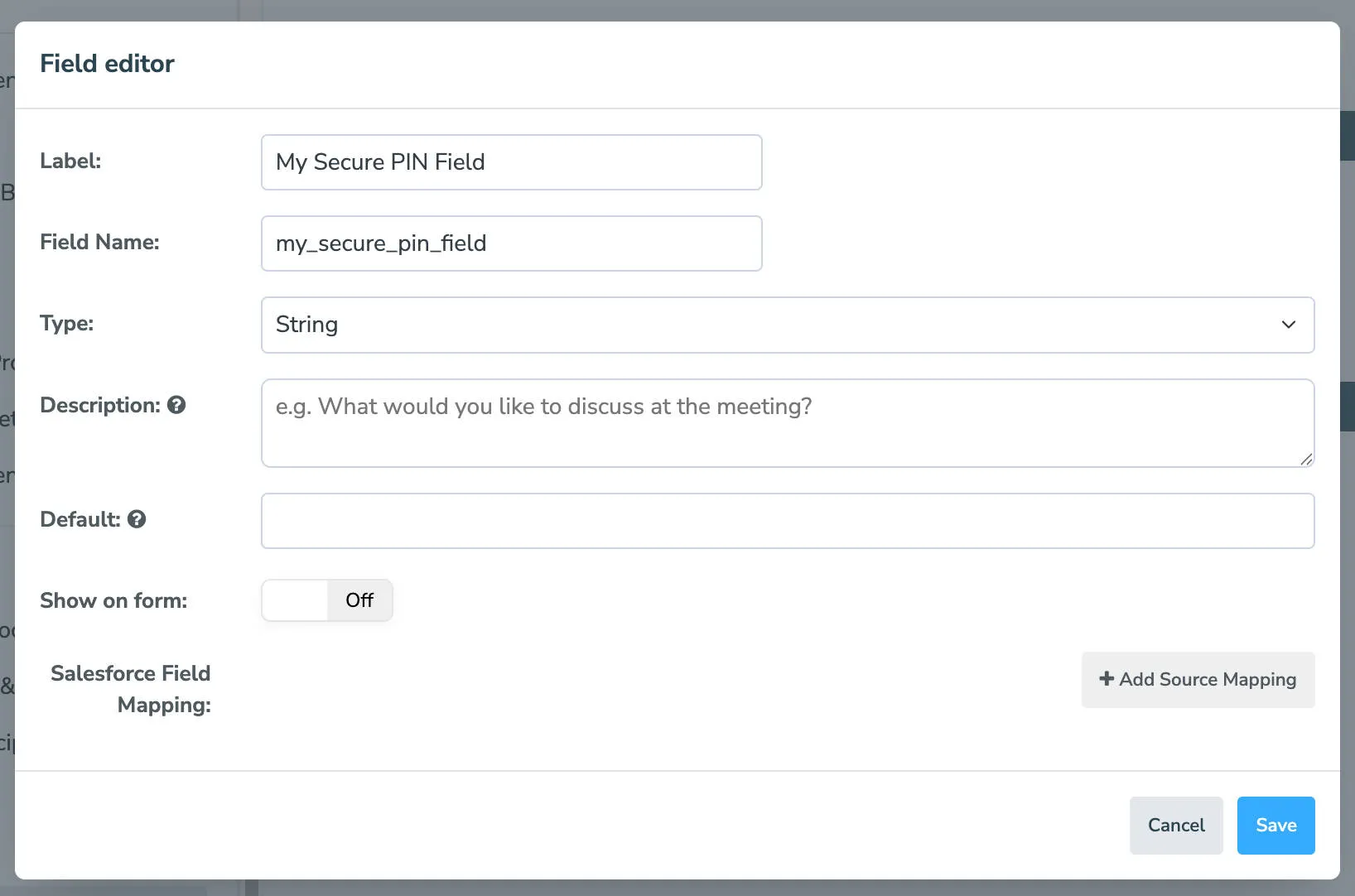Click the chevron on the Type dropdown
Image resolution: width=1355 pixels, height=896 pixels.
[1289, 325]
